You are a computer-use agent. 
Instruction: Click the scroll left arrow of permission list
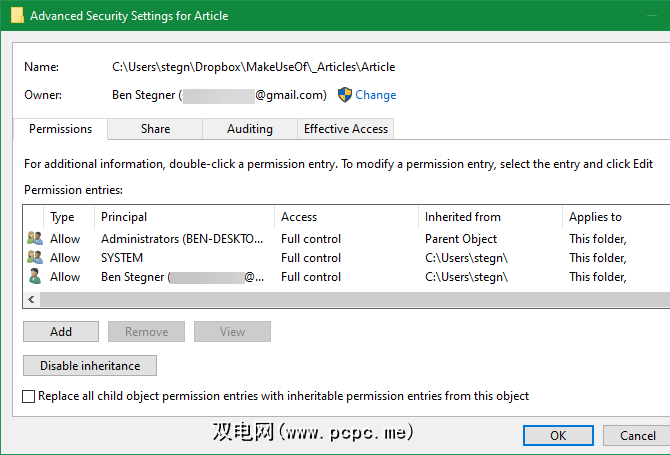(x=31, y=299)
